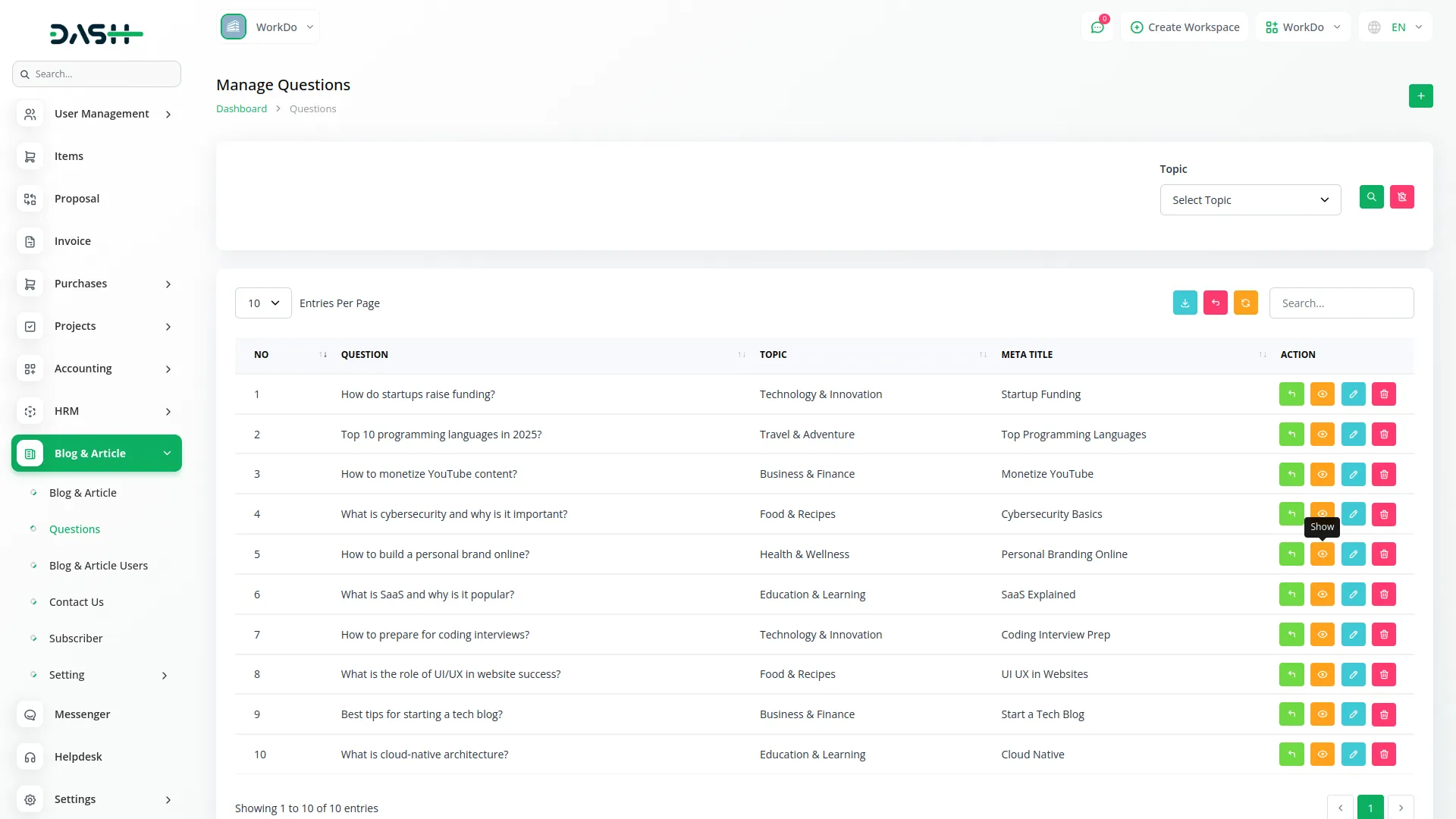Open Subscriber in sidebar submenu
Image resolution: width=1456 pixels, height=819 pixels.
(x=76, y=639)
